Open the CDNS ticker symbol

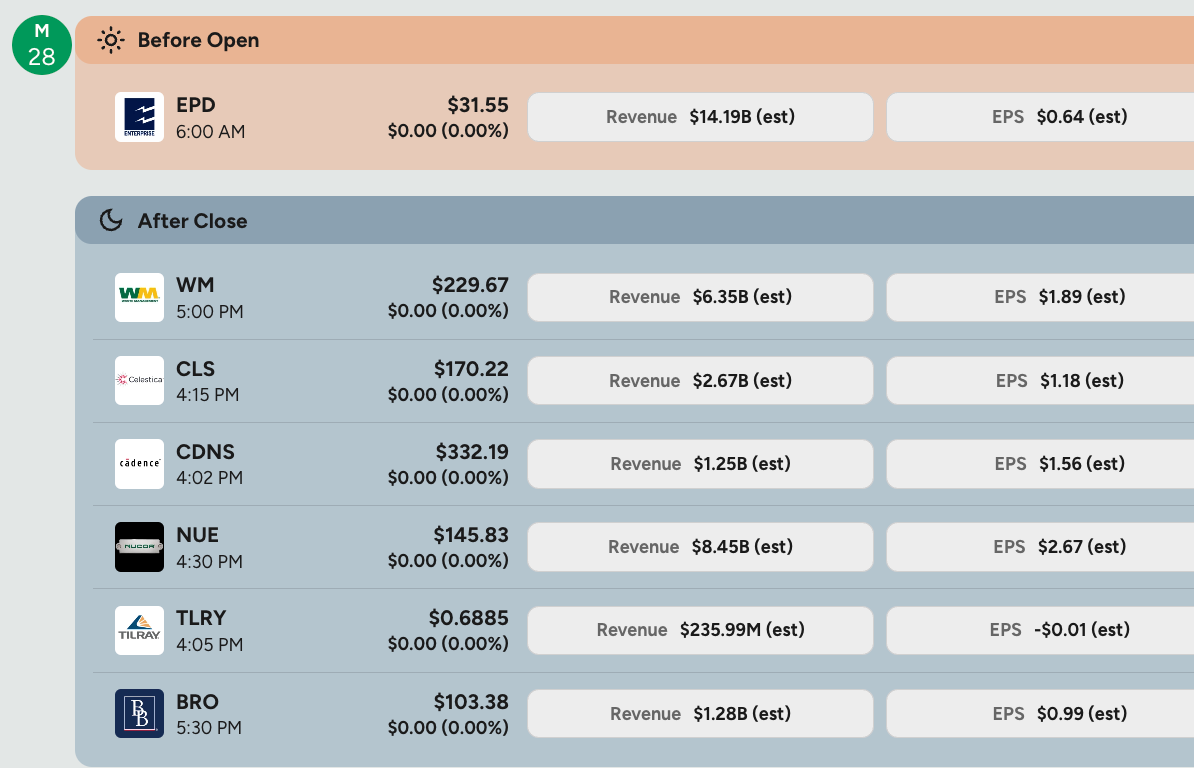coord(206,451)
